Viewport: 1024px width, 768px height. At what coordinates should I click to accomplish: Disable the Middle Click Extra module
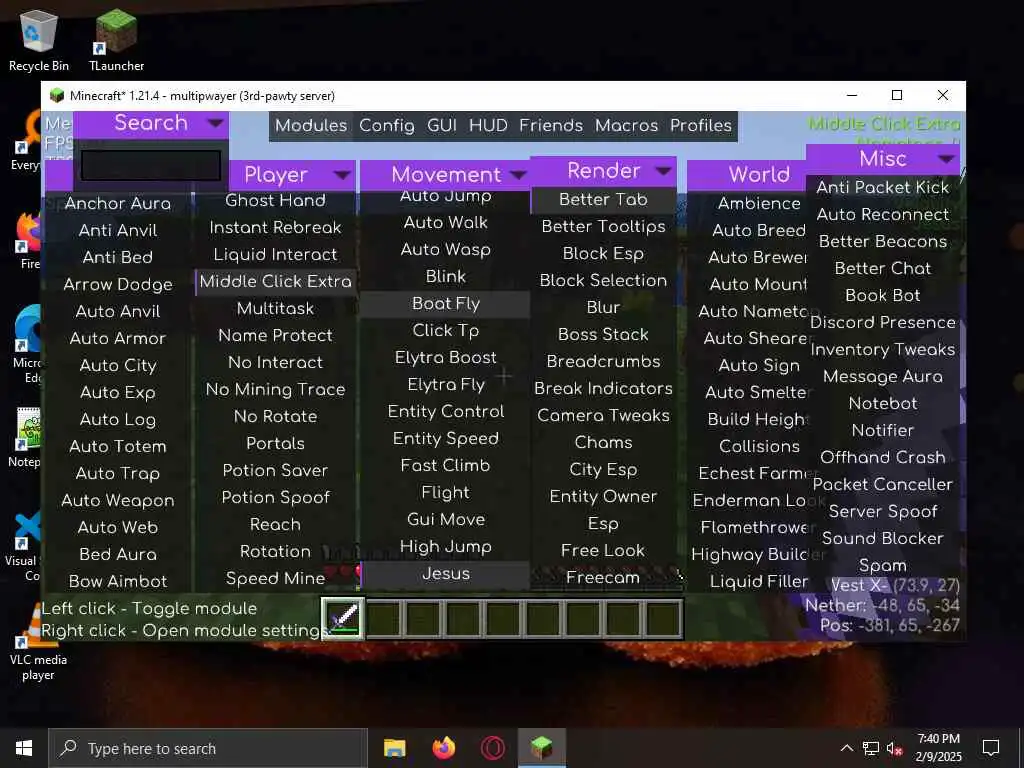pyautogui.click(x=276, y=281)
